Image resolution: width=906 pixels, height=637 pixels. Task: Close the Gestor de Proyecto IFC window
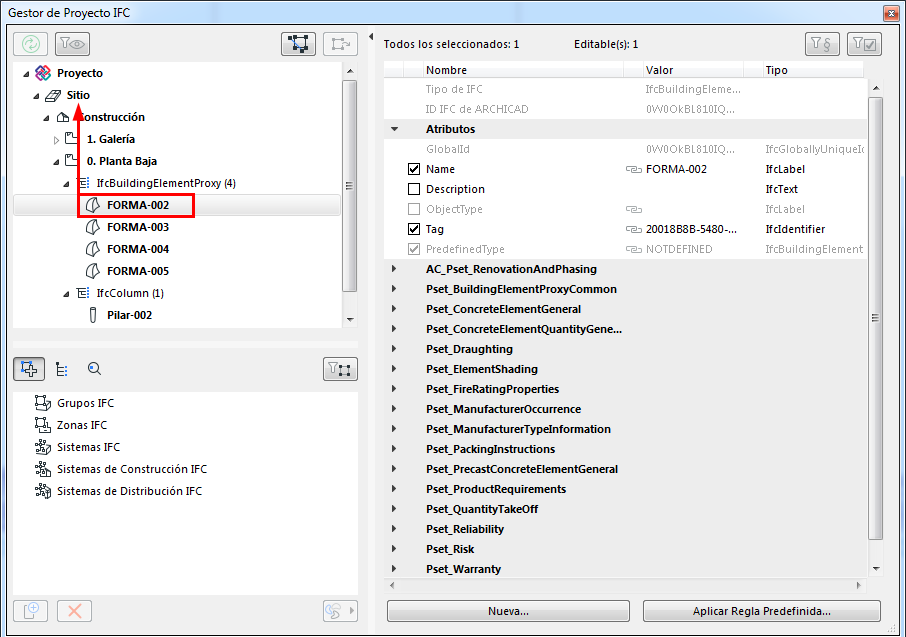coord(890,13)
